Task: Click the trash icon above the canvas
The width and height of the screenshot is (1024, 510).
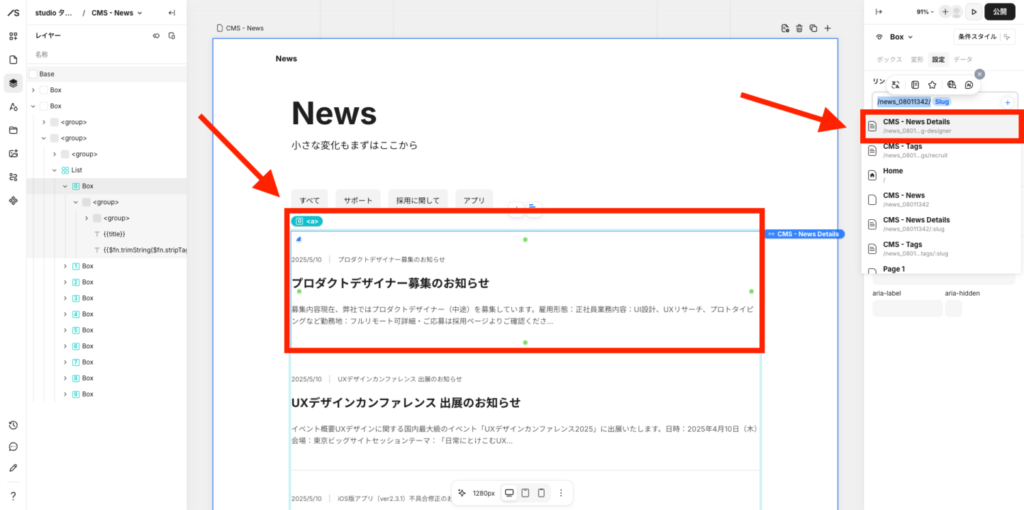Action: coord(798,28)
